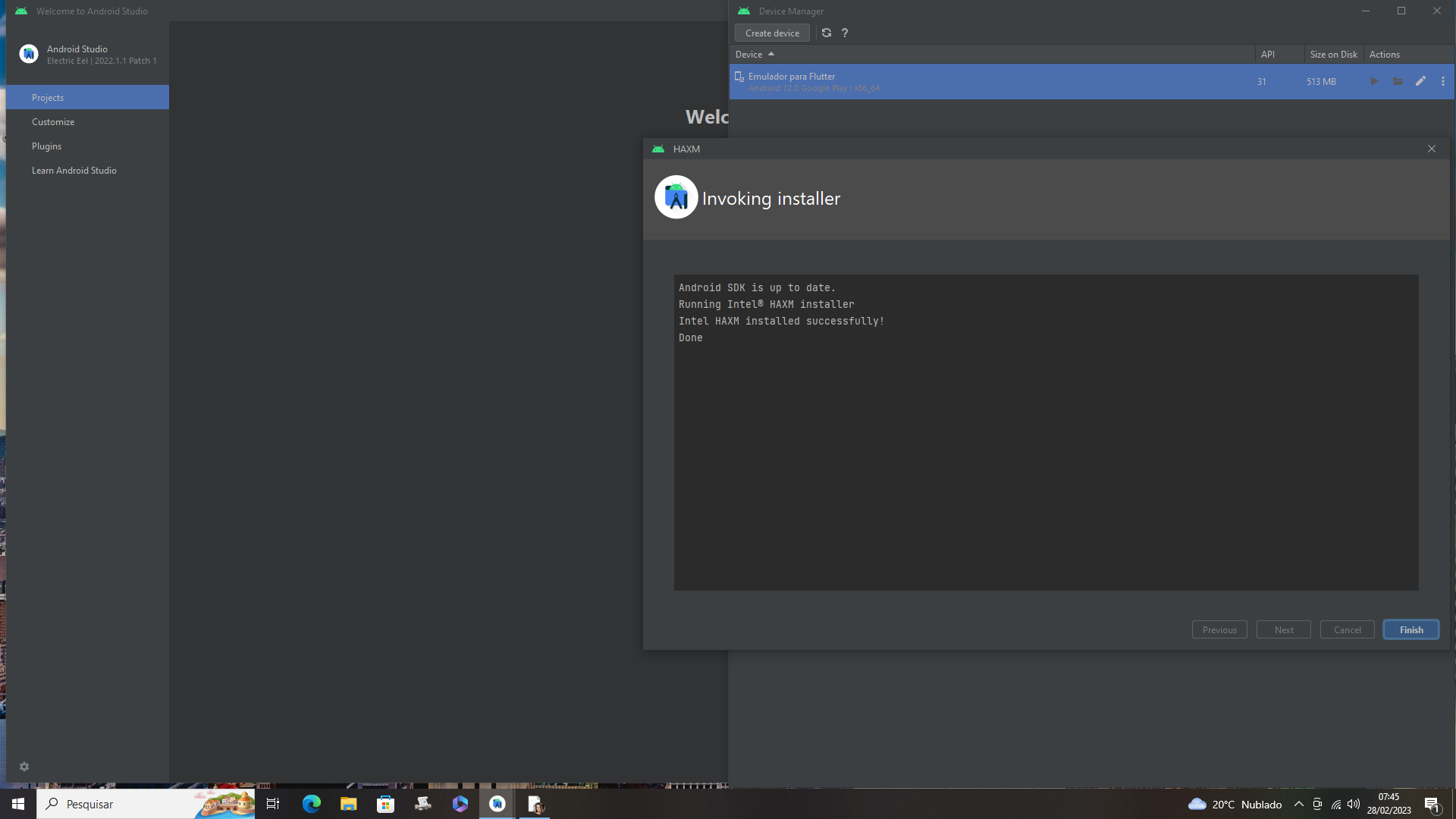
Task: Sort devices by the Device column
Action: click(x=992, y=55)
